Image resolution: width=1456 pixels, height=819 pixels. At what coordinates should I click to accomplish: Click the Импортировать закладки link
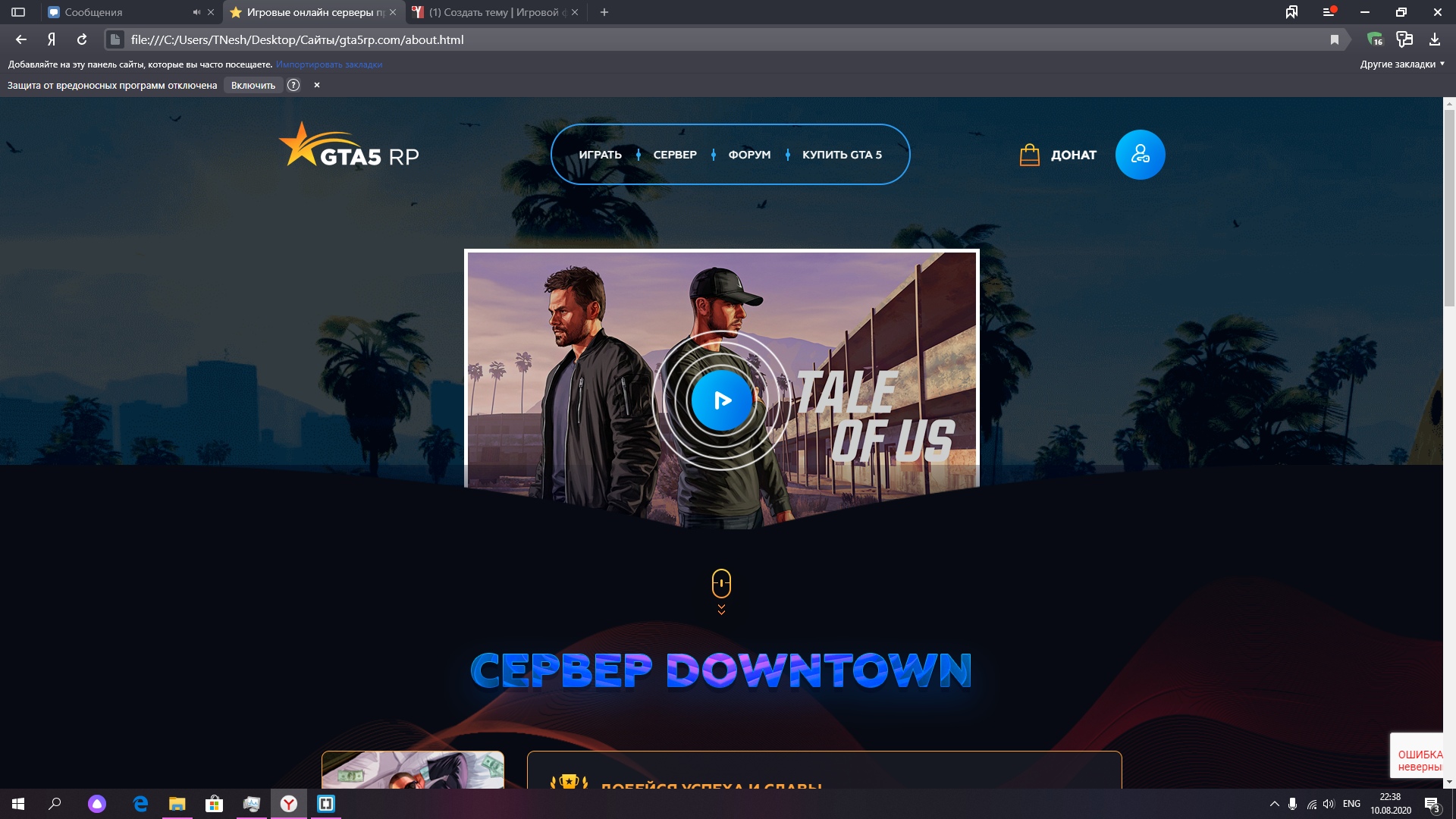328,64
